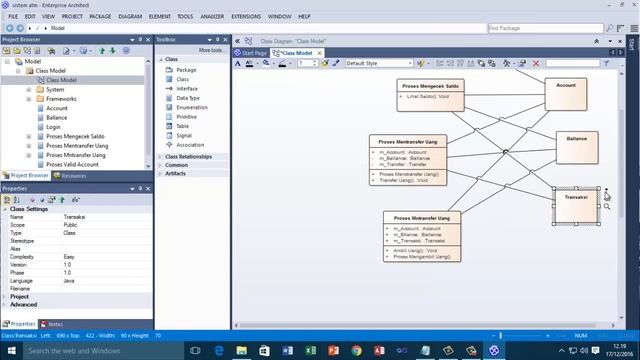
Task: Click the round help icon in Project Browser toolbar
Action: pos(126,51)
